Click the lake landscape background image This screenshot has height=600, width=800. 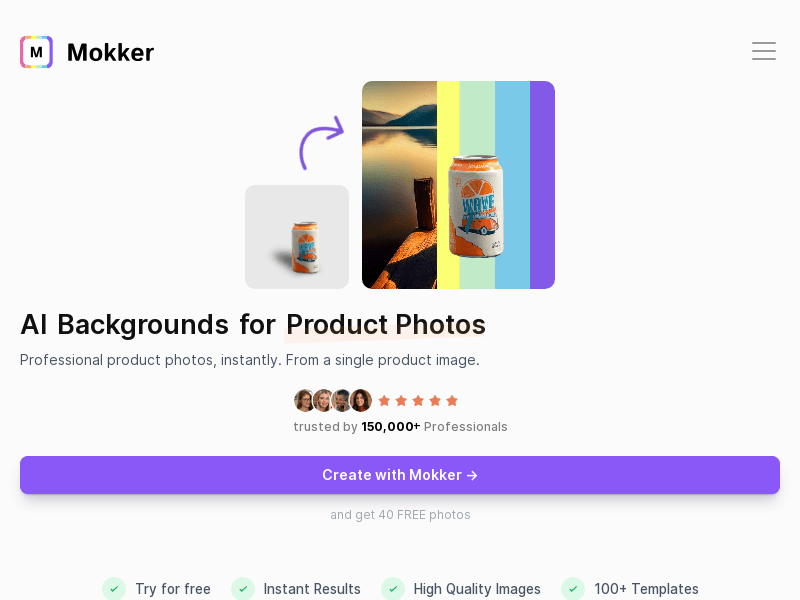pyautogui.click(x=399, y=185)
